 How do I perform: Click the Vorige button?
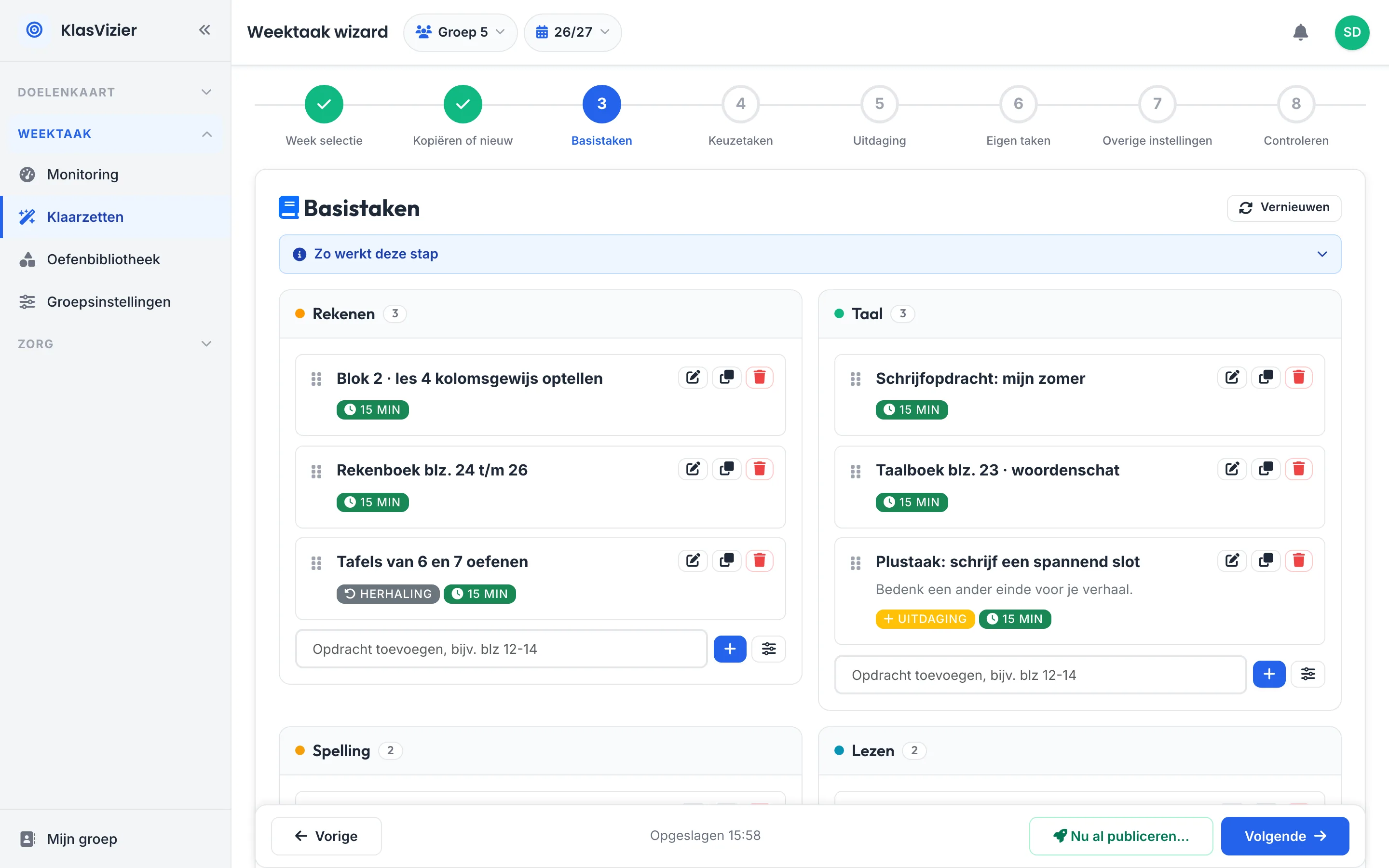click(x=326, y=836)
